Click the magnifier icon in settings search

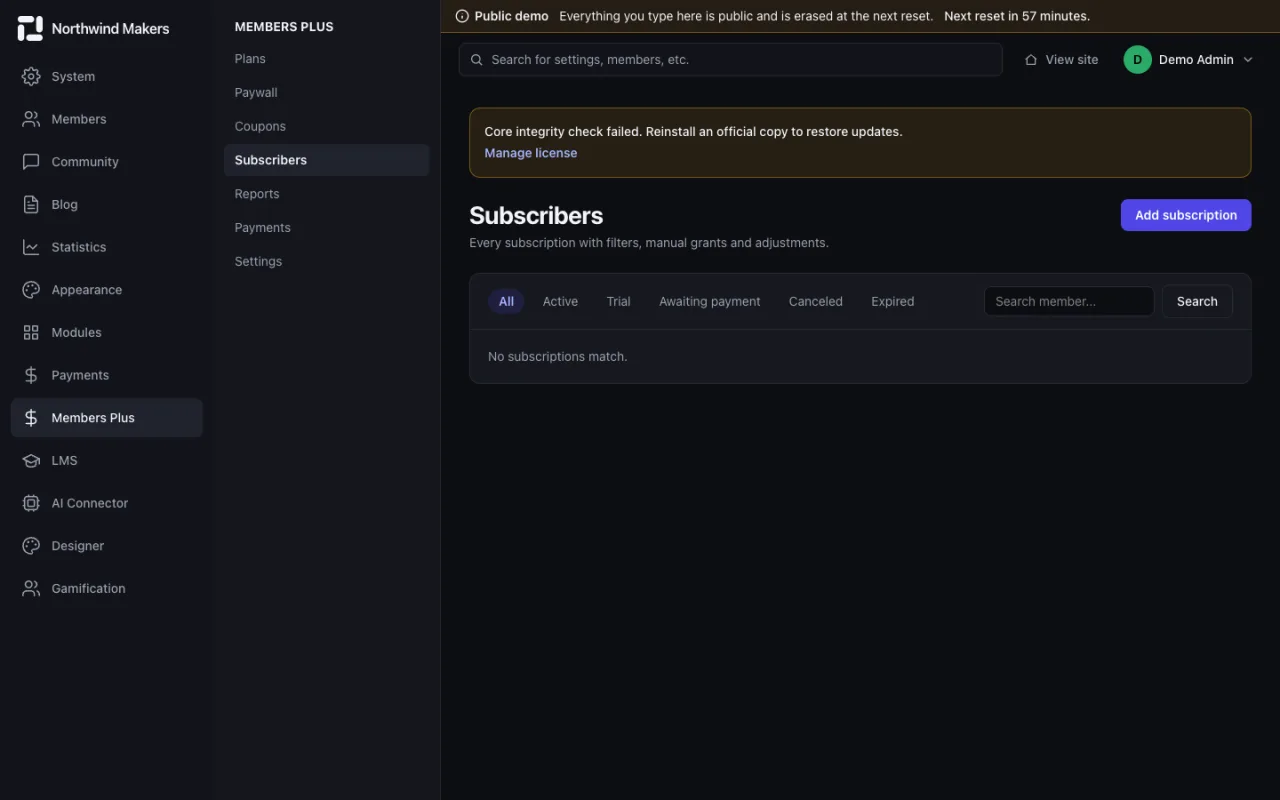pos(477,60)
